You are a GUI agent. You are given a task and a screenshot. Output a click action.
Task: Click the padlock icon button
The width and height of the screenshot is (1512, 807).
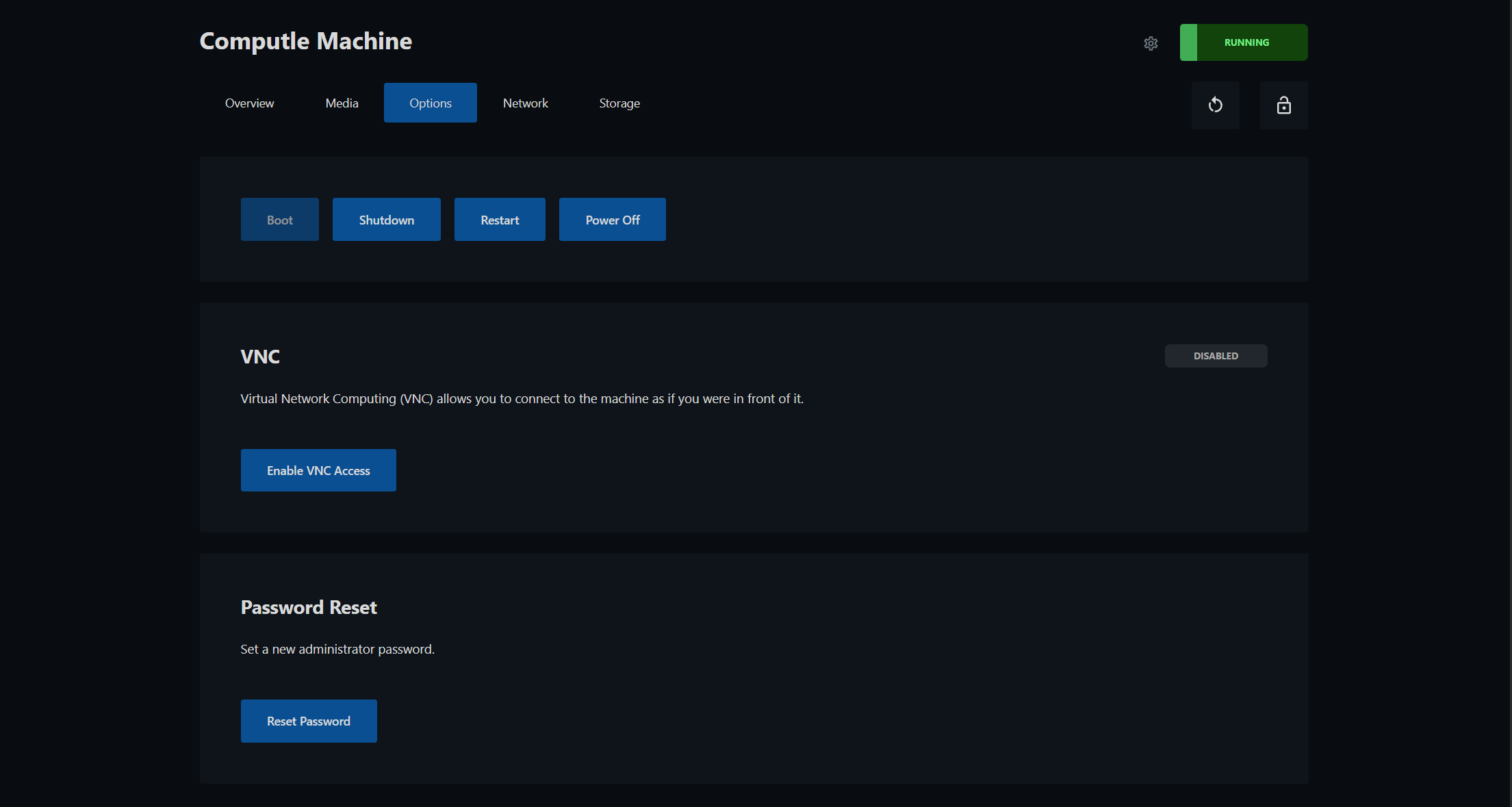coord(1283,105)
